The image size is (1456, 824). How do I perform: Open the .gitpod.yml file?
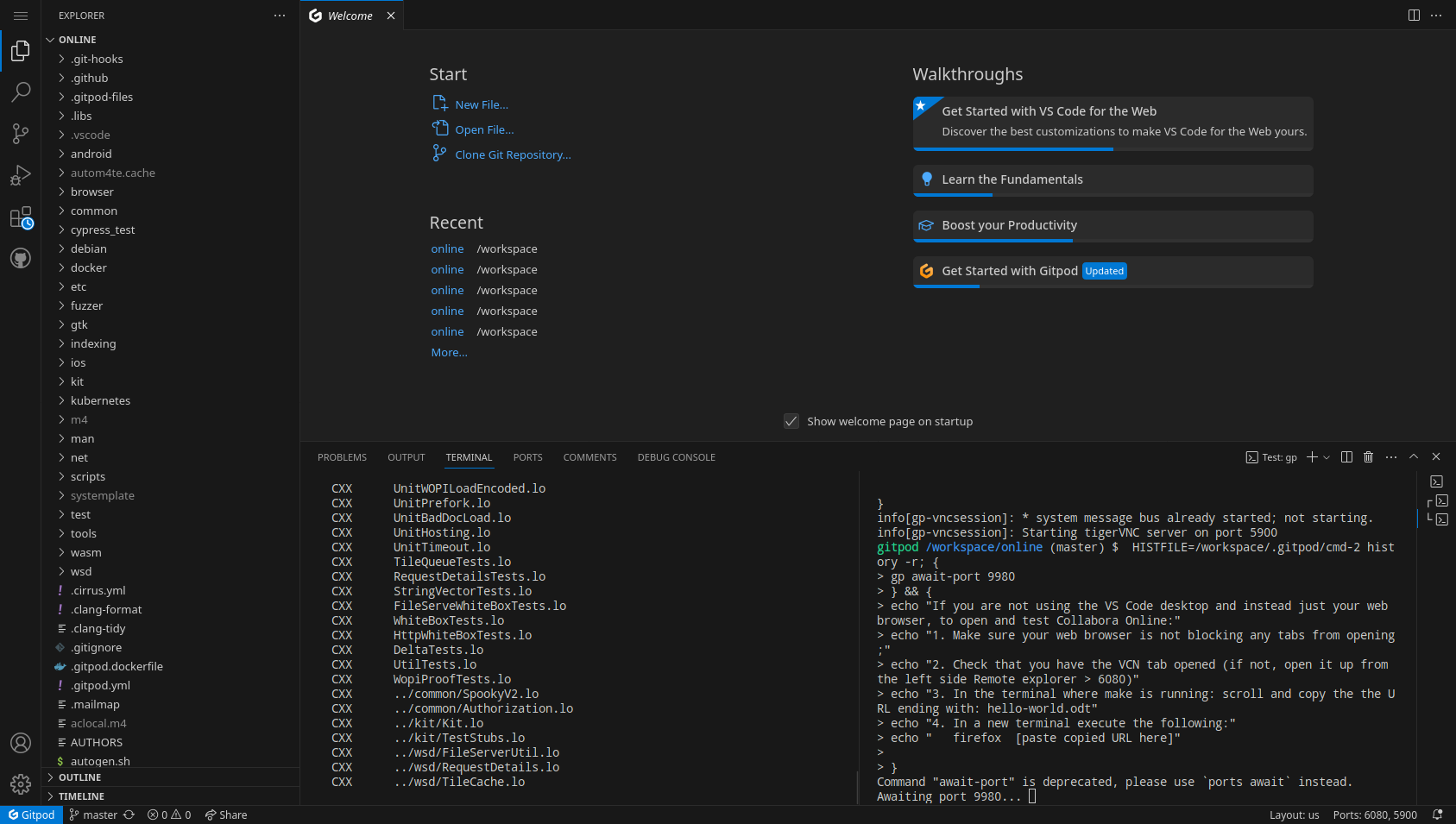(x=171, y=685)
